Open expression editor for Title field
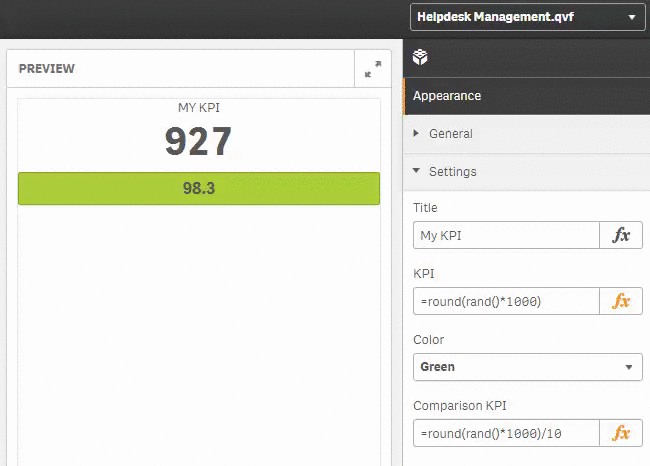The height and width of the screenshot is (466, 650). (621, 235)
